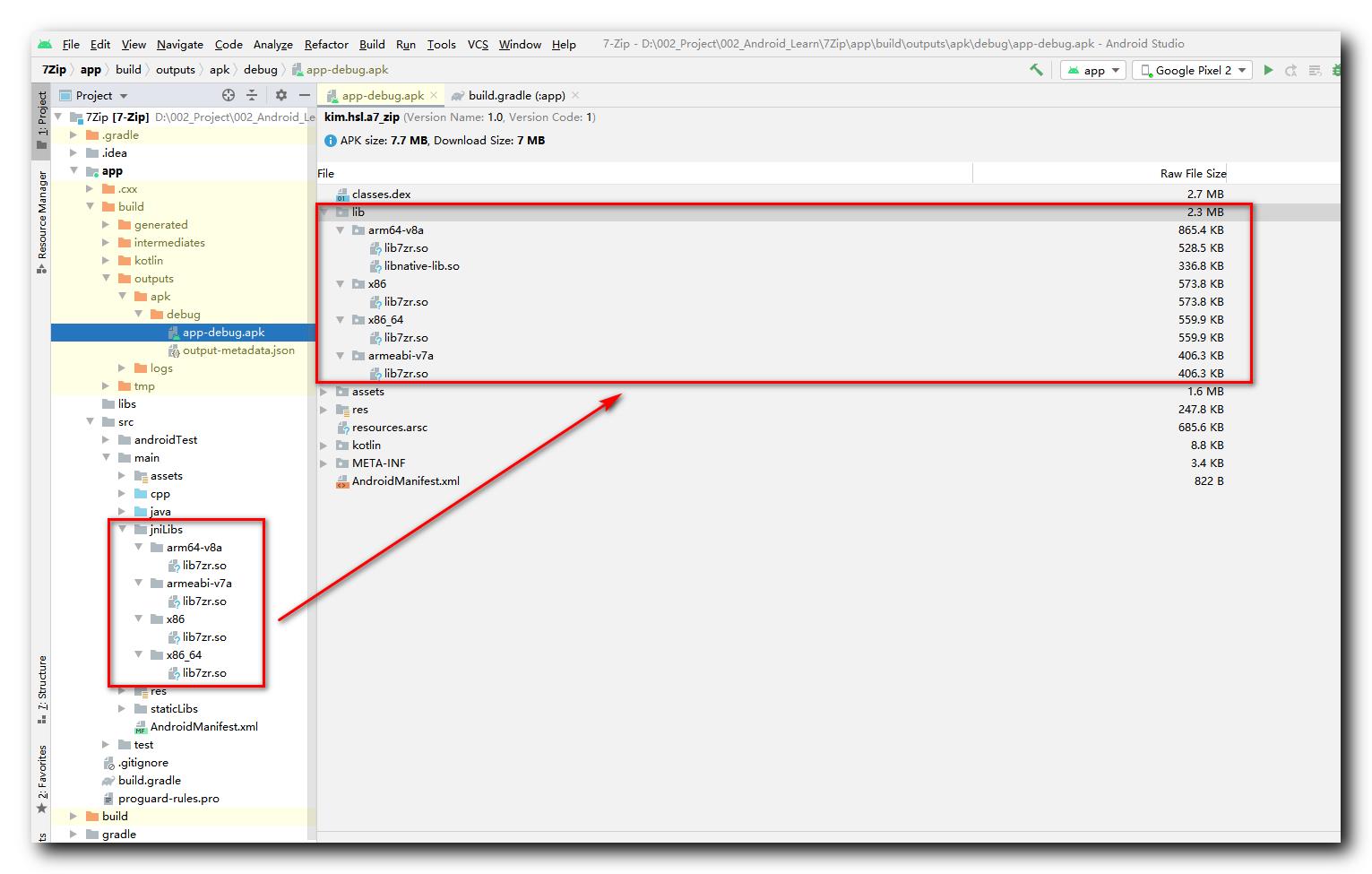Select .gitignore file in project tree
This screenshot has width=1372, height=874.
coord(143,762)
